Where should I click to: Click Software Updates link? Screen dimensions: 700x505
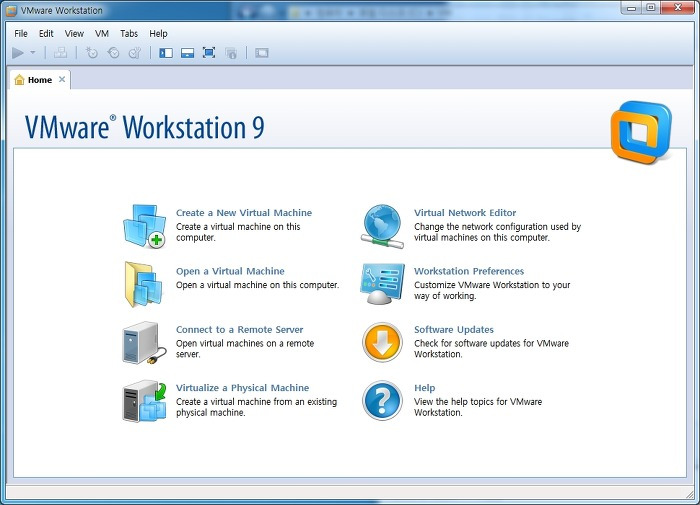[x=454, y=330]
